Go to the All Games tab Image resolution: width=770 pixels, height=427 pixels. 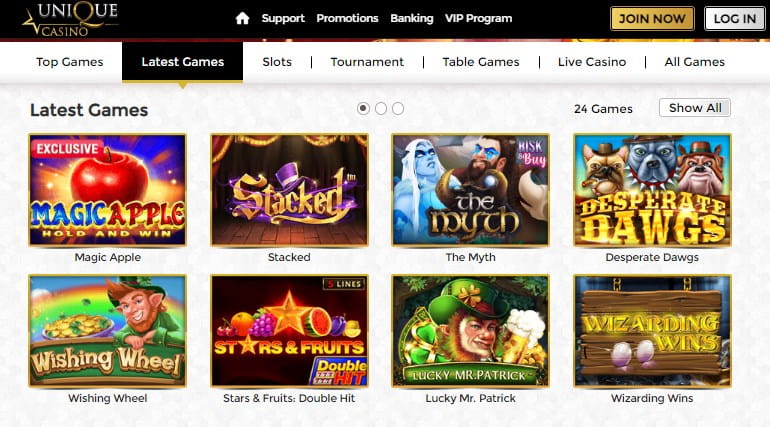695,62
